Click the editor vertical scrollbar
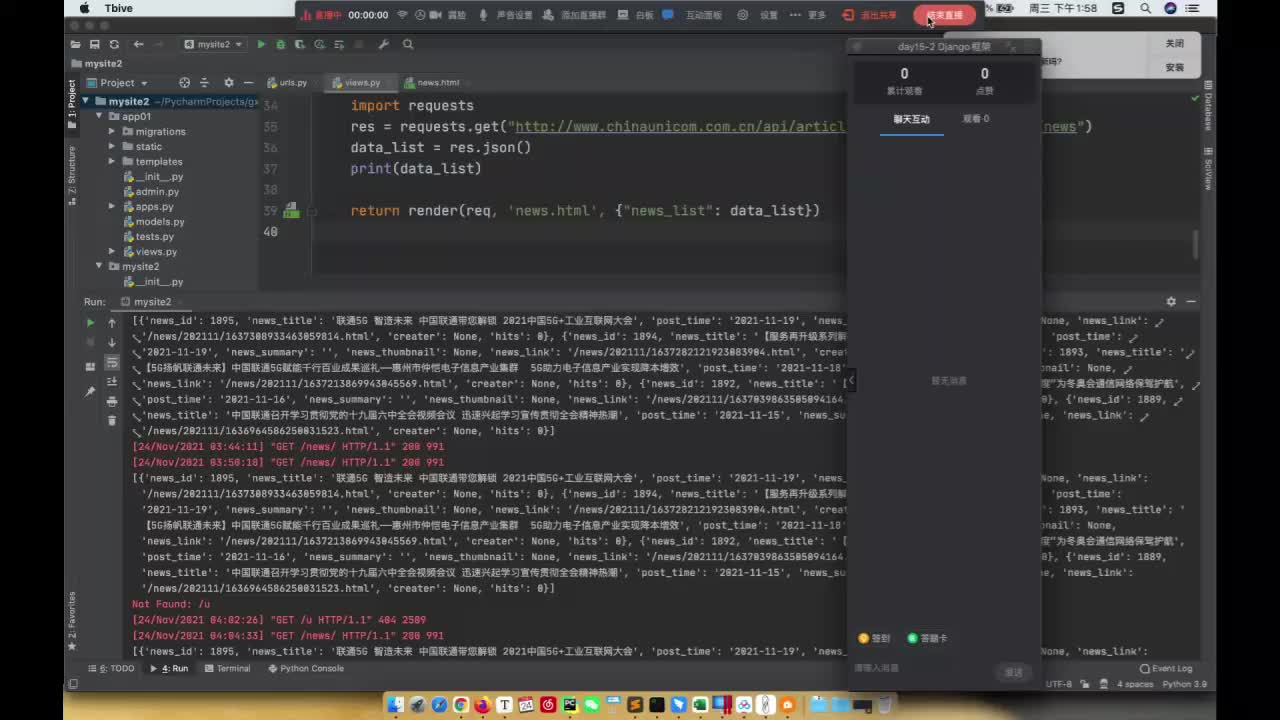 [x=1195, y=245]
